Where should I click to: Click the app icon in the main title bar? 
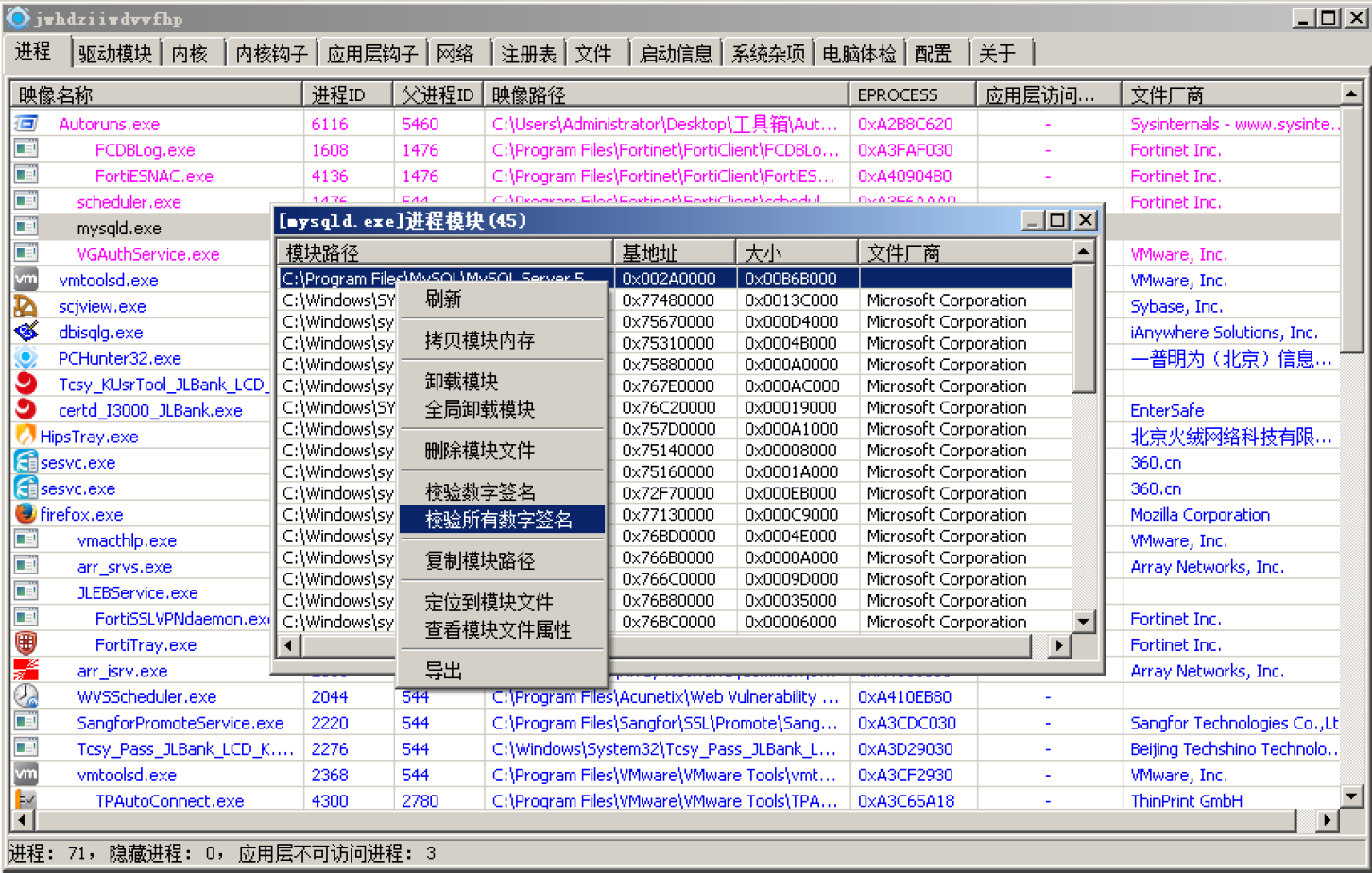click(17, 17)
